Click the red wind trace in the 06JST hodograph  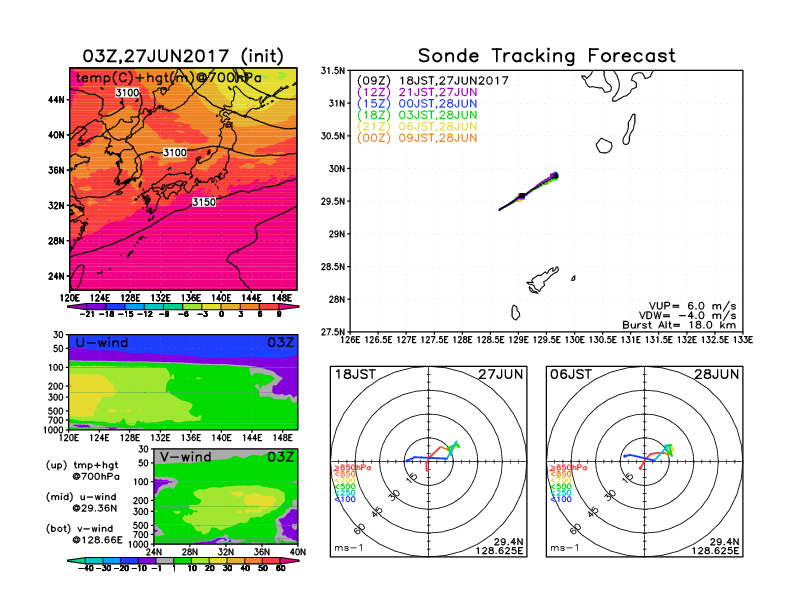(x=651, y=457)
